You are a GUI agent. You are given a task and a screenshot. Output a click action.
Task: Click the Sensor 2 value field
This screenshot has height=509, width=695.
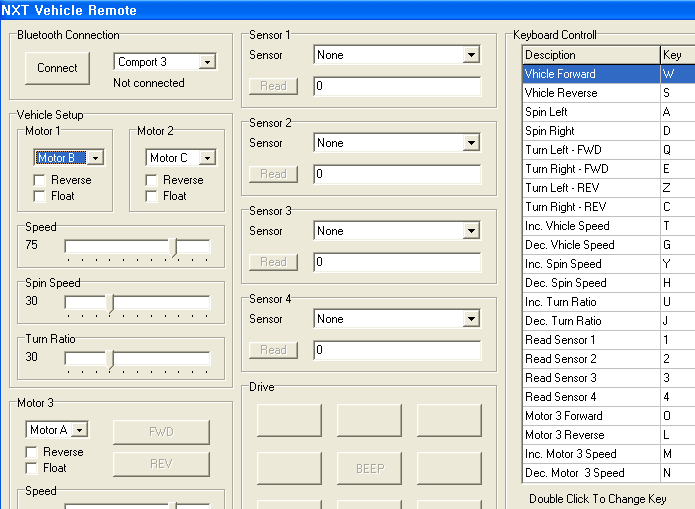point(397,174)
